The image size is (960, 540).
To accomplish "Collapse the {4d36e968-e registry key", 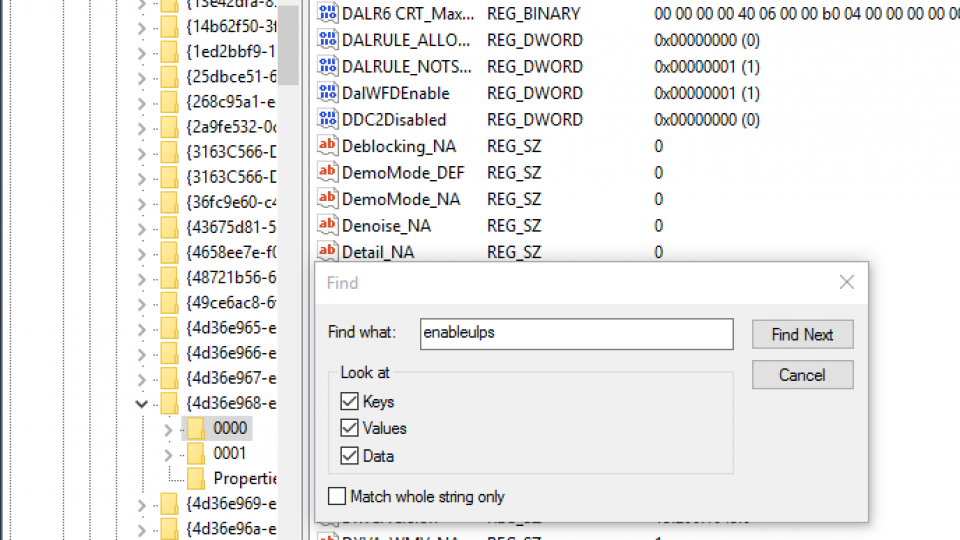I will [x=141, y=403].
